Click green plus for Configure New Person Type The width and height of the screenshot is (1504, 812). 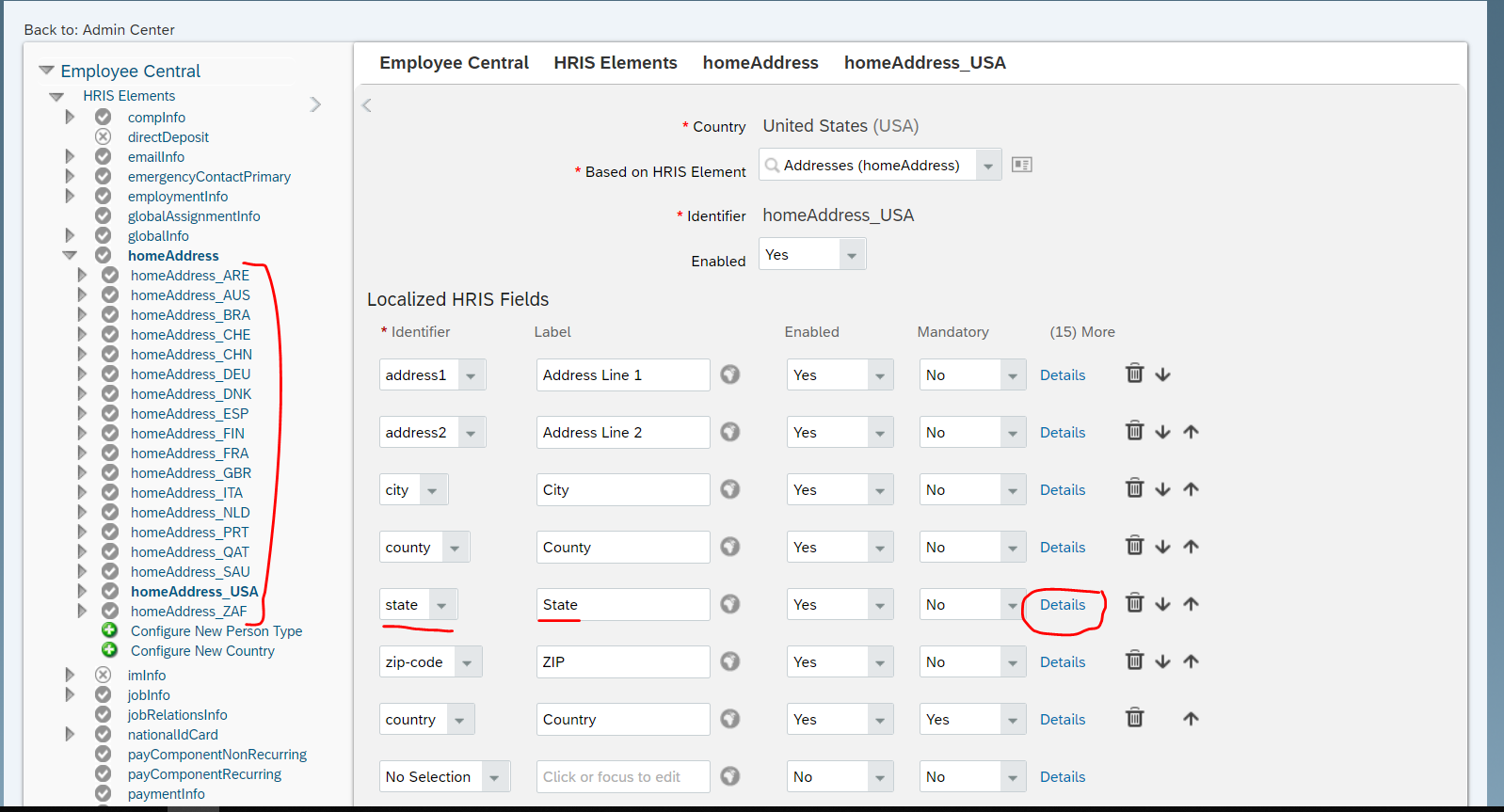[109, 630]
